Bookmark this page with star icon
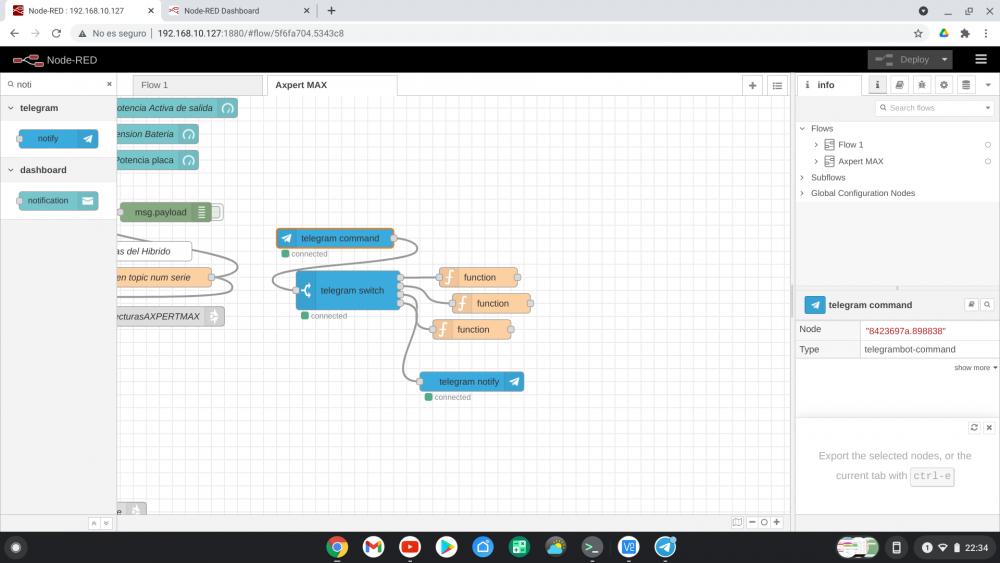This screenshot has height=563, width=1000. pos(918,33)
